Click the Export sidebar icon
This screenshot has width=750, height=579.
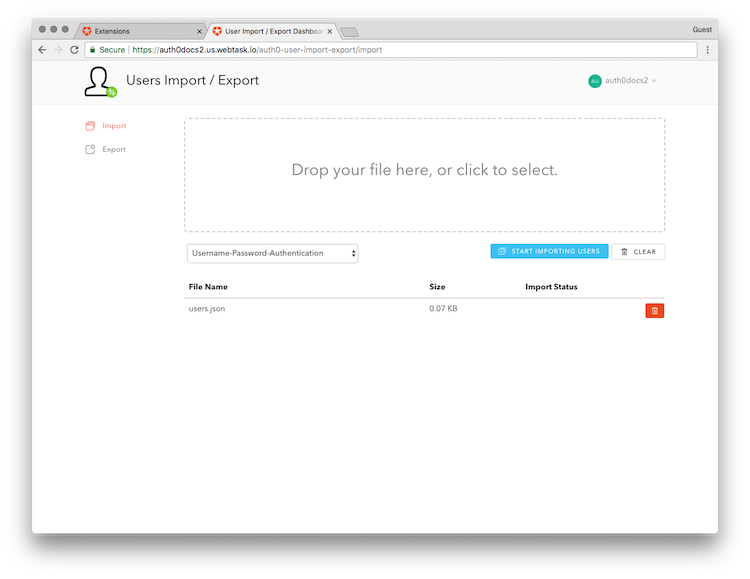[x=90, y=149]
